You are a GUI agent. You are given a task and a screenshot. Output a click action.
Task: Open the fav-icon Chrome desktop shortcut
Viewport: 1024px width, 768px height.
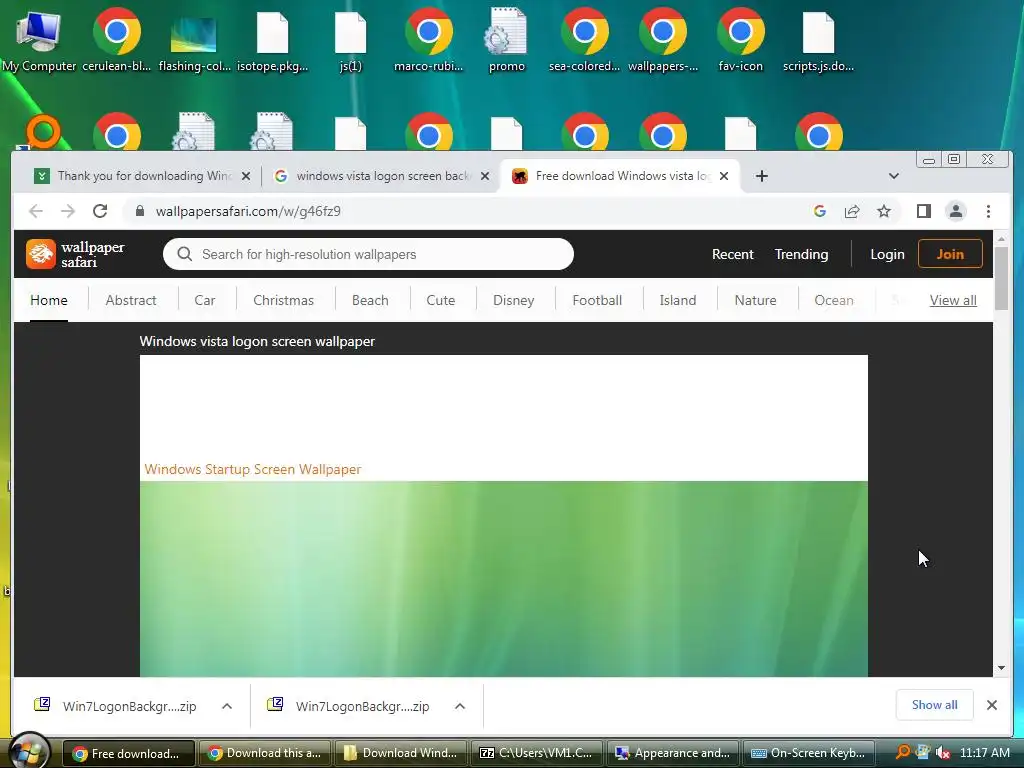741,39
